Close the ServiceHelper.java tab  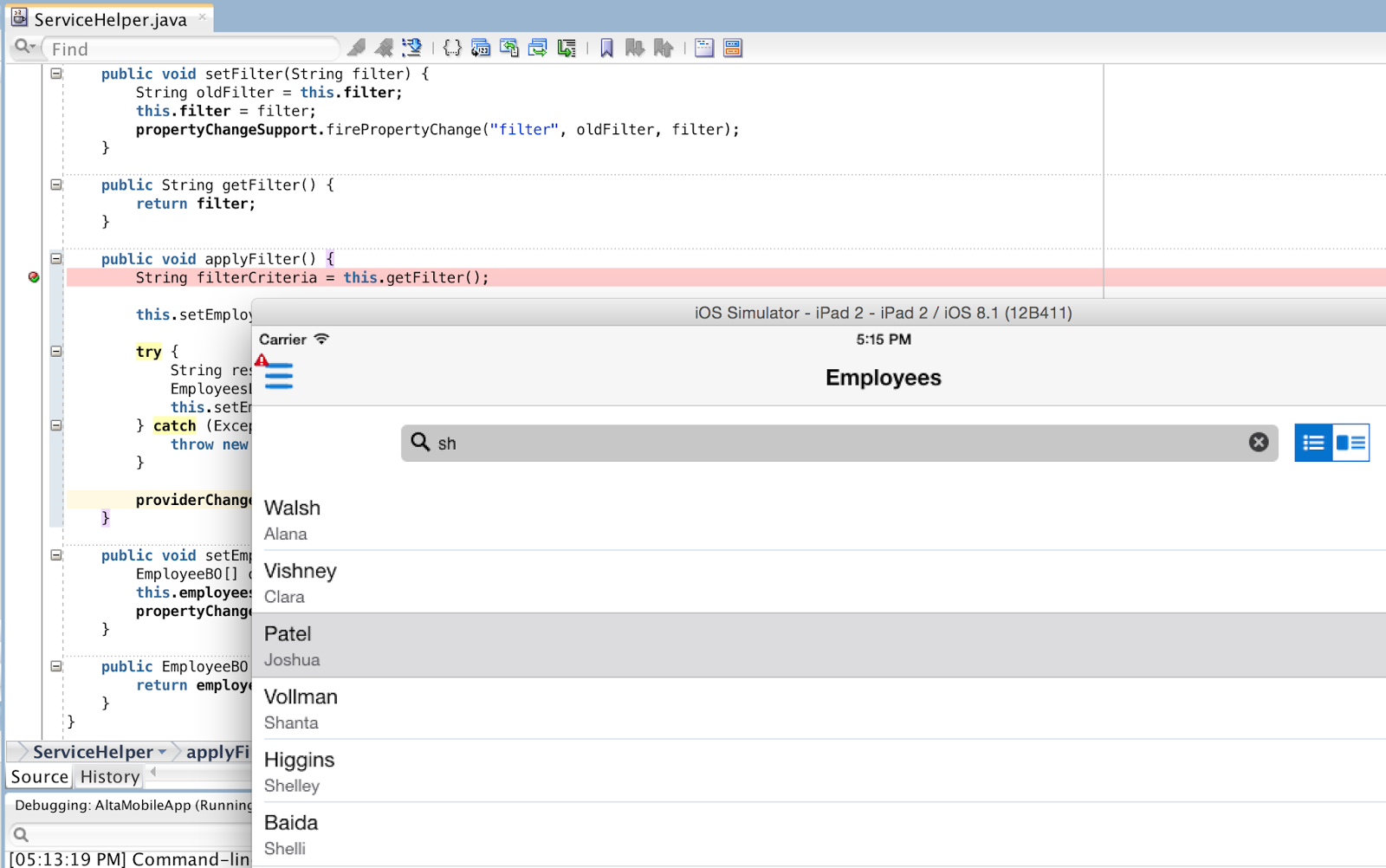[203, 16]
